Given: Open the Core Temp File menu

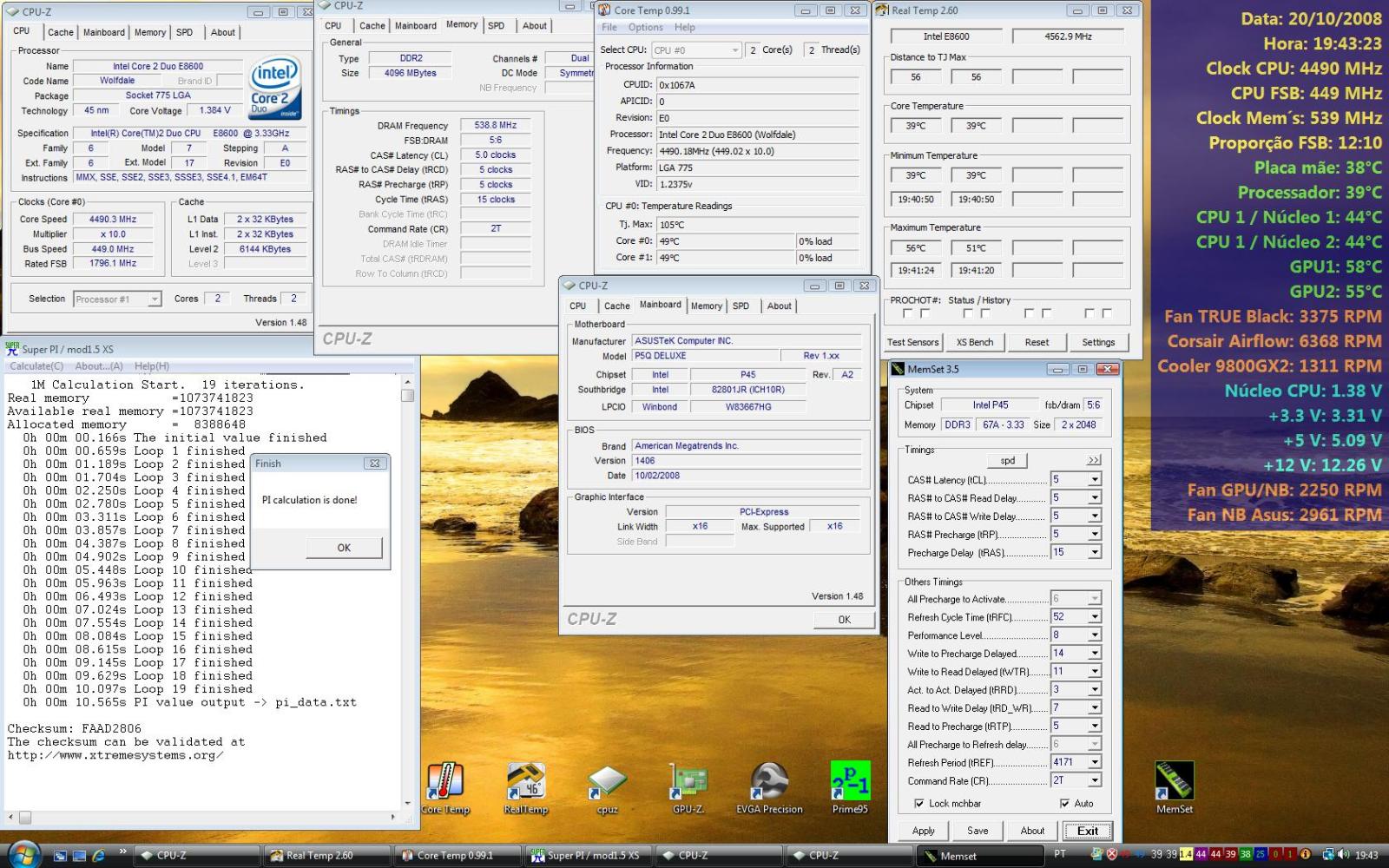Looking at the screenshot, I should click(609, 28).
